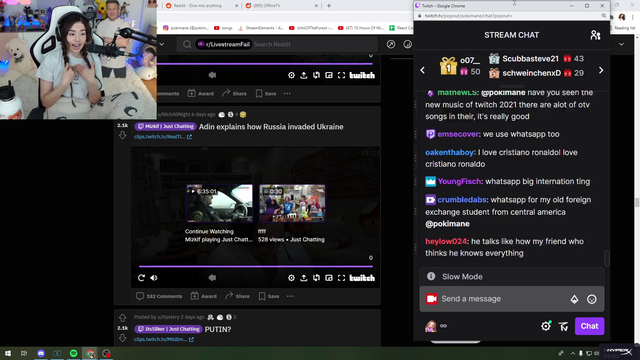Viewport: 640px width, 360px height.
Task: Open the chat community users list icon
Action: point(595,35)
